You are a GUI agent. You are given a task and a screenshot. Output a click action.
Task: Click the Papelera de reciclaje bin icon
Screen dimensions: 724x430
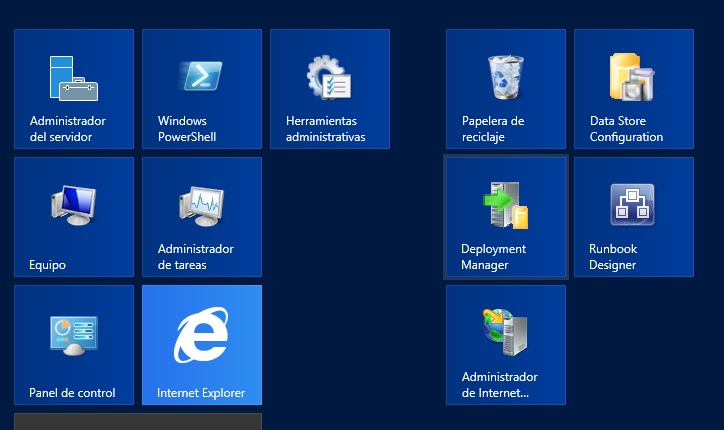505,76
